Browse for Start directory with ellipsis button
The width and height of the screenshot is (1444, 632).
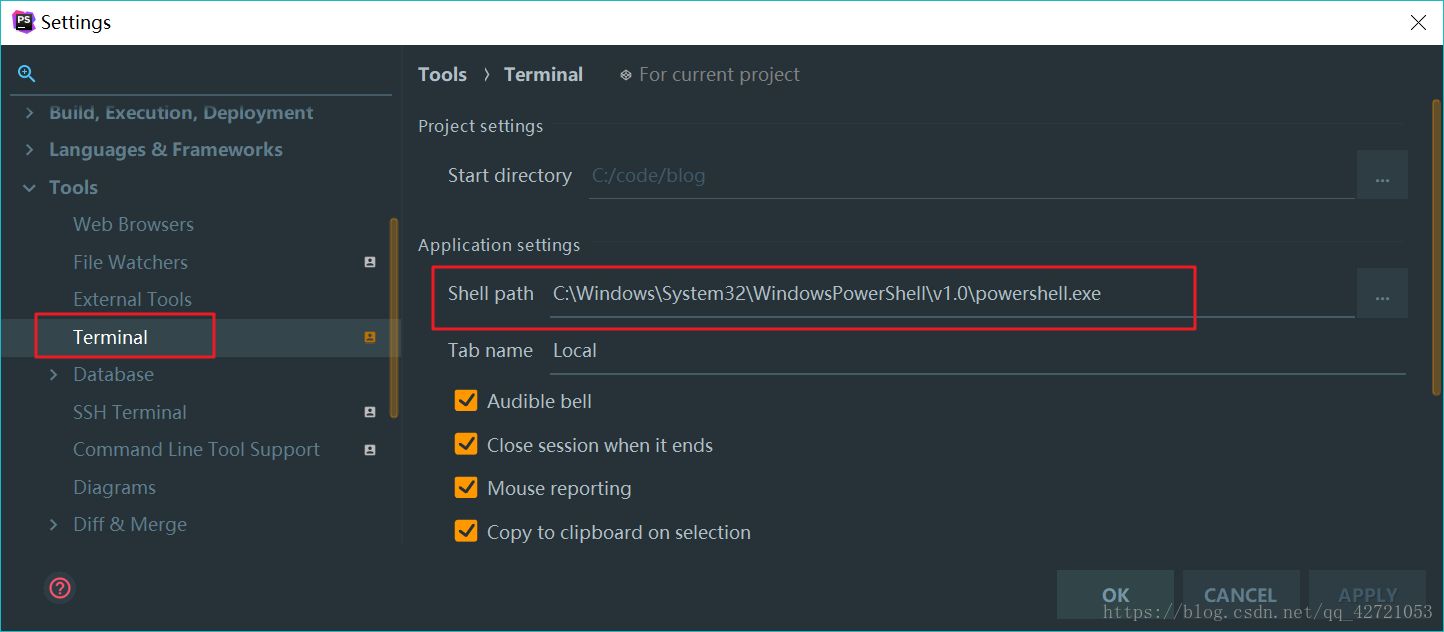tap(1382, 176)
